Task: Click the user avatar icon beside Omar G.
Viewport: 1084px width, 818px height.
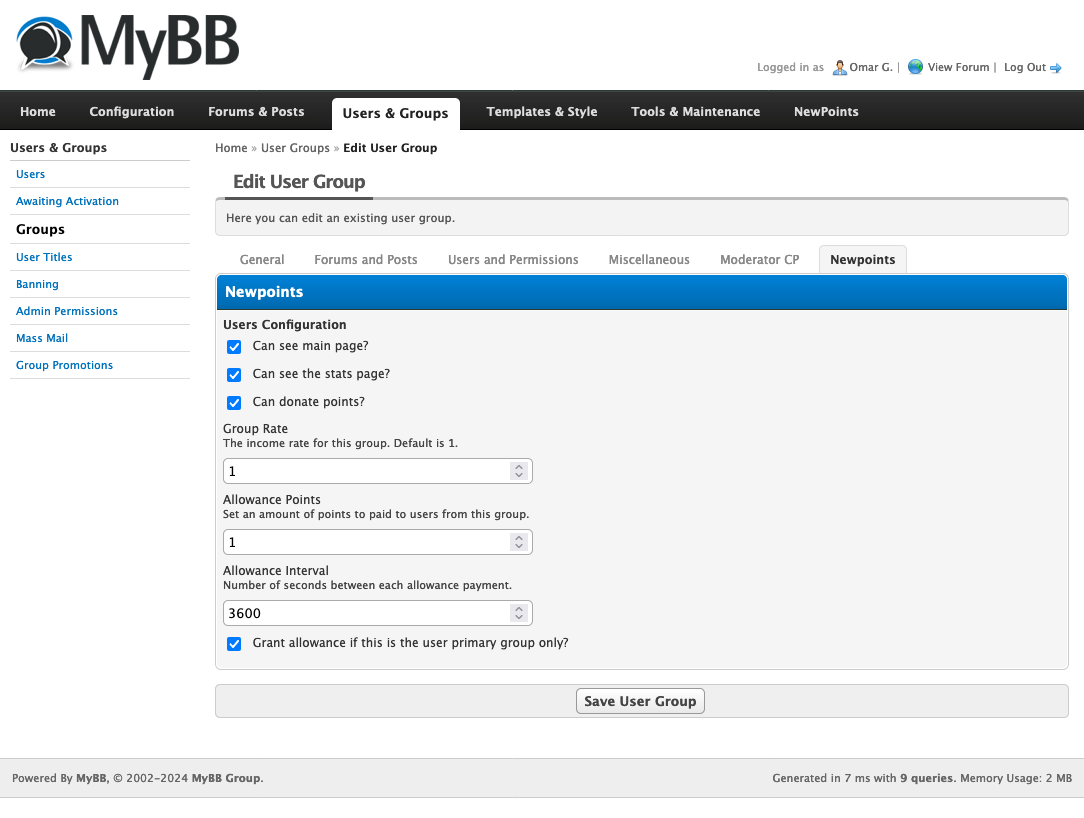Action: click(x=839, y=67)
